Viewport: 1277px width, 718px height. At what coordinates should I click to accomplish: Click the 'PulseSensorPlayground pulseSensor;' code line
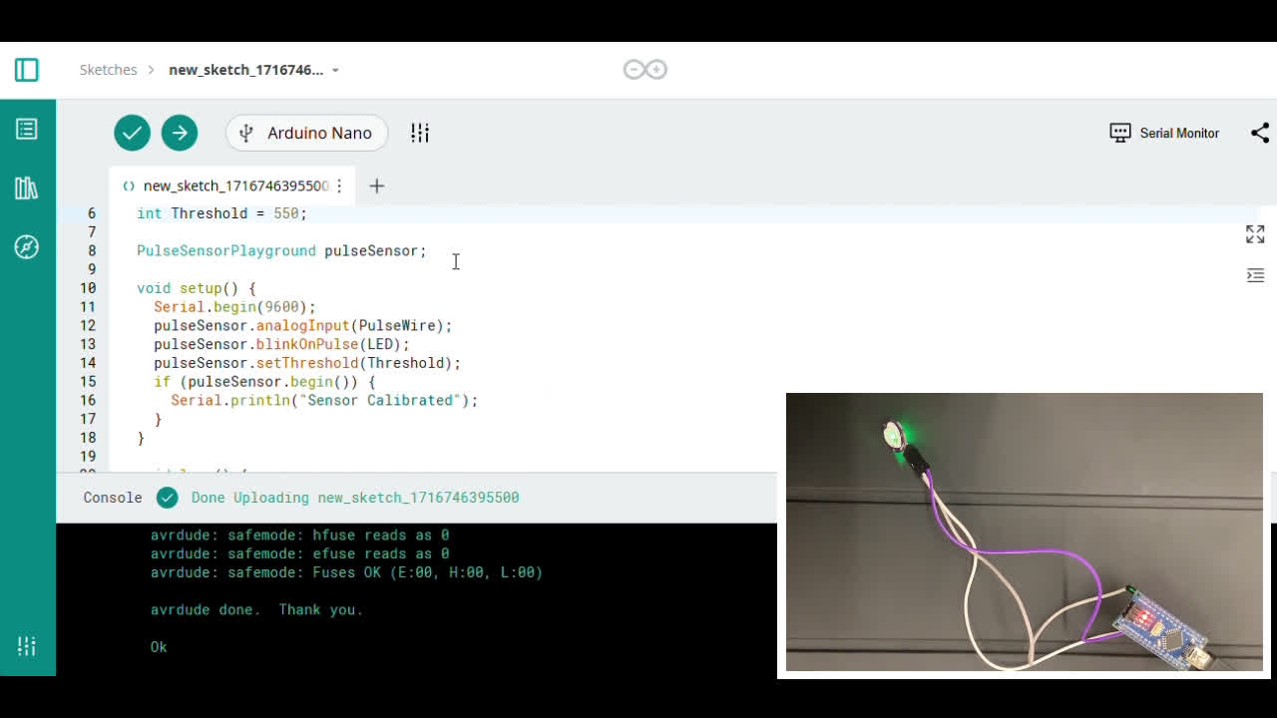click(x=282, y=251)
